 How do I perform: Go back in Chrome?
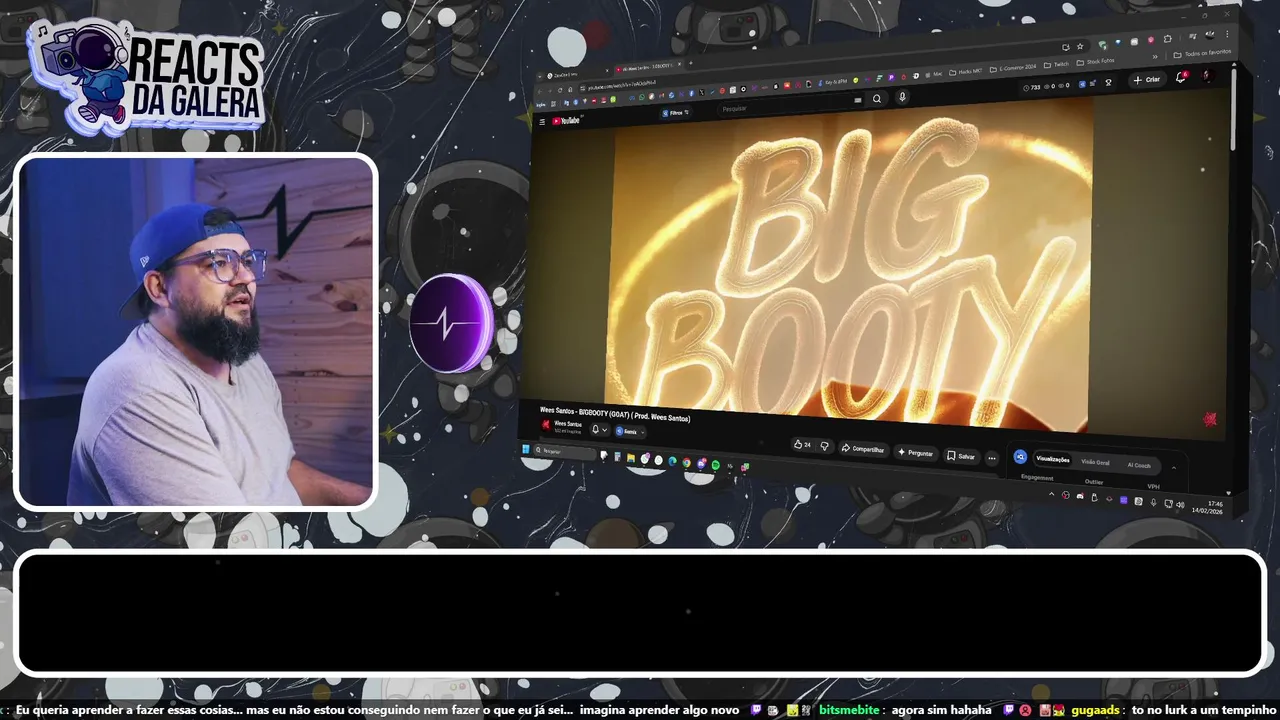click(x=540, y=91)
